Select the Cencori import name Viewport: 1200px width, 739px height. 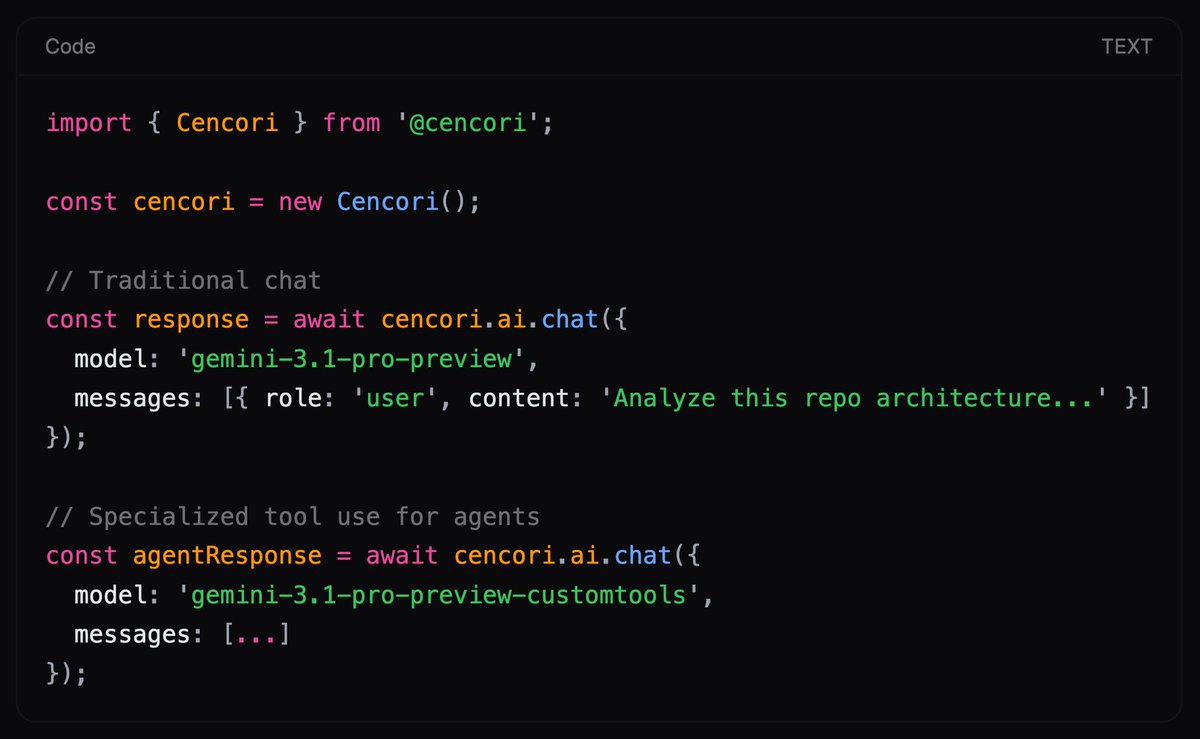tap(226, 122)
